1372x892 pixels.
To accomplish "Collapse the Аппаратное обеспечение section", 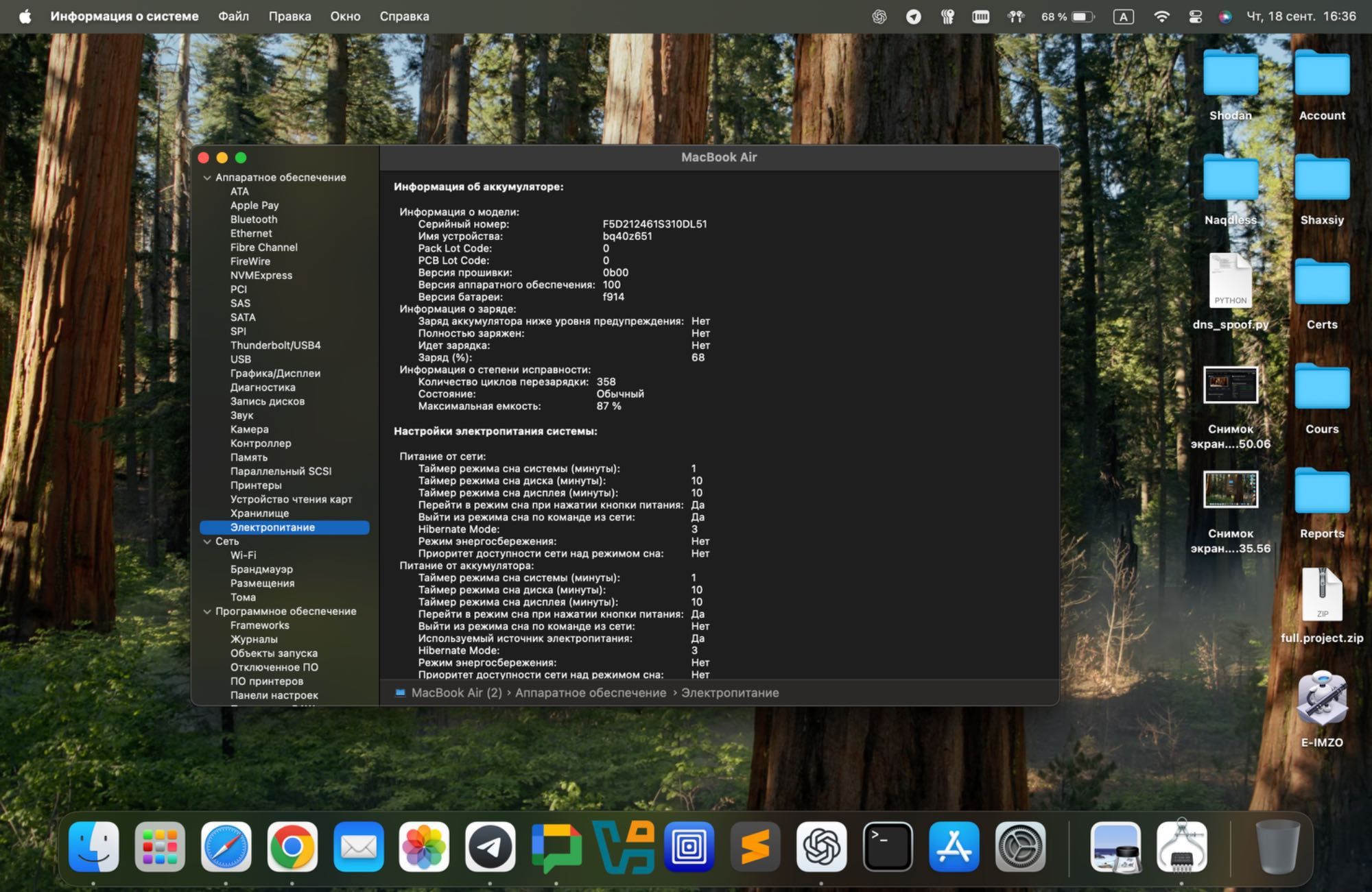I will click(x=207, y=178).
